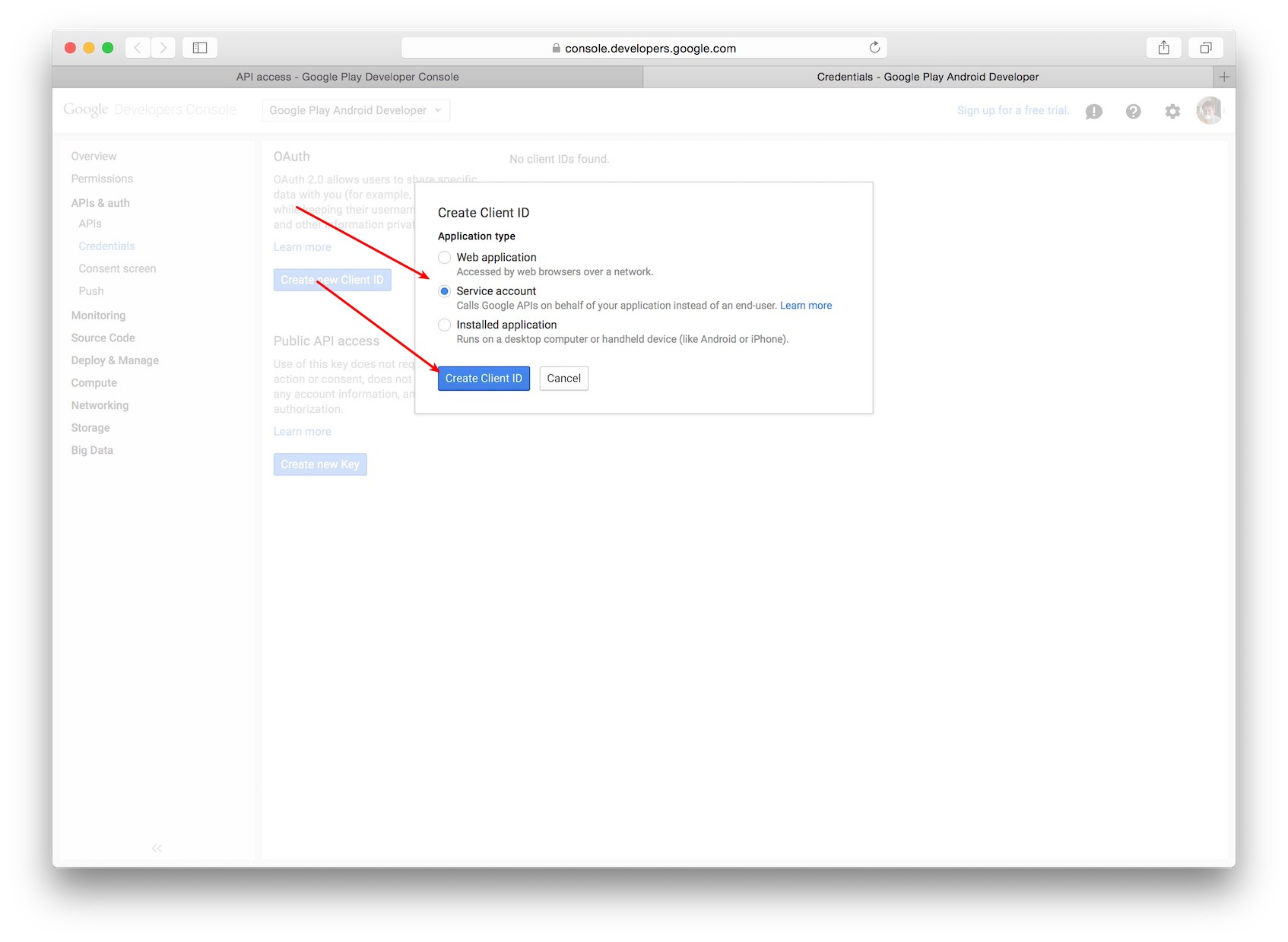
Task: Click 'Accessed by web browsers over a network.' text
Action: pos(555,272)
